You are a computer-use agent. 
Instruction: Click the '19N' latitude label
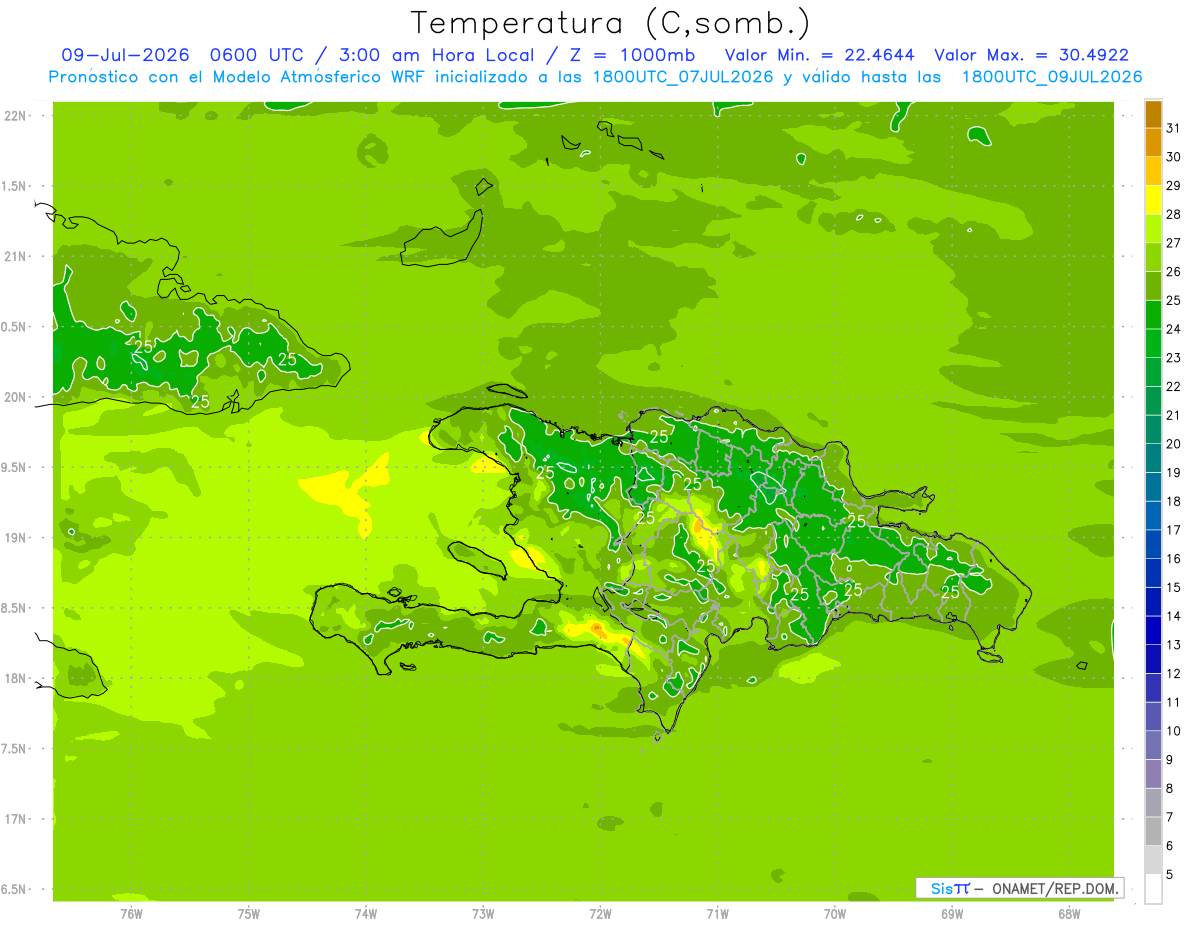pyautogui.click(x=14, y=538)
